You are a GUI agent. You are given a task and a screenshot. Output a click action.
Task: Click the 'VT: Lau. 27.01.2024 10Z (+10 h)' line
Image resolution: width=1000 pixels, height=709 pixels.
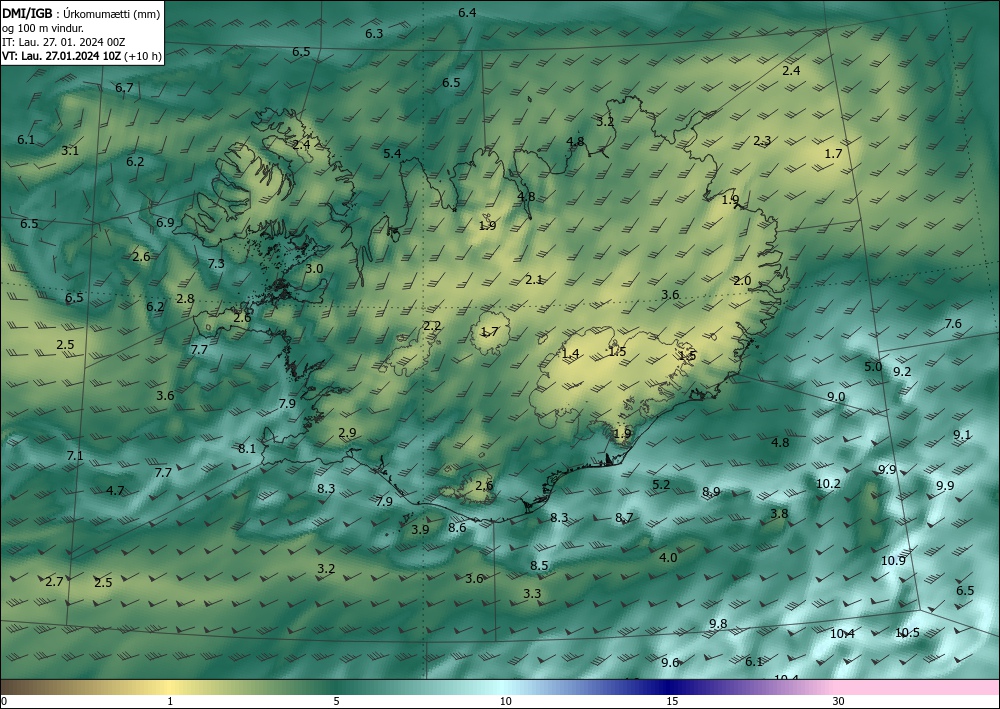pyautogui.click(x=82, y=56)
